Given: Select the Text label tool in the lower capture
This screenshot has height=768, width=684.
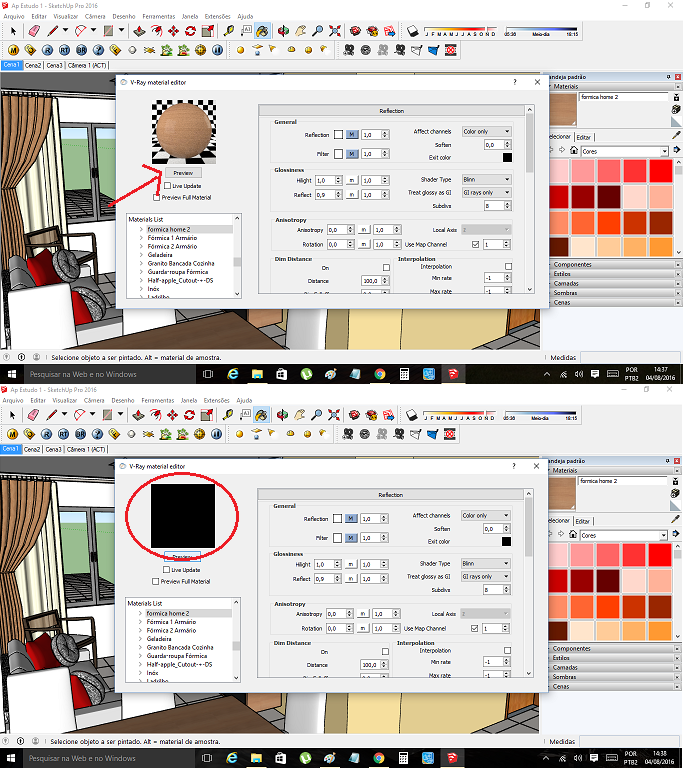Looking at the screenshot, I should click(x=245, y=414).
